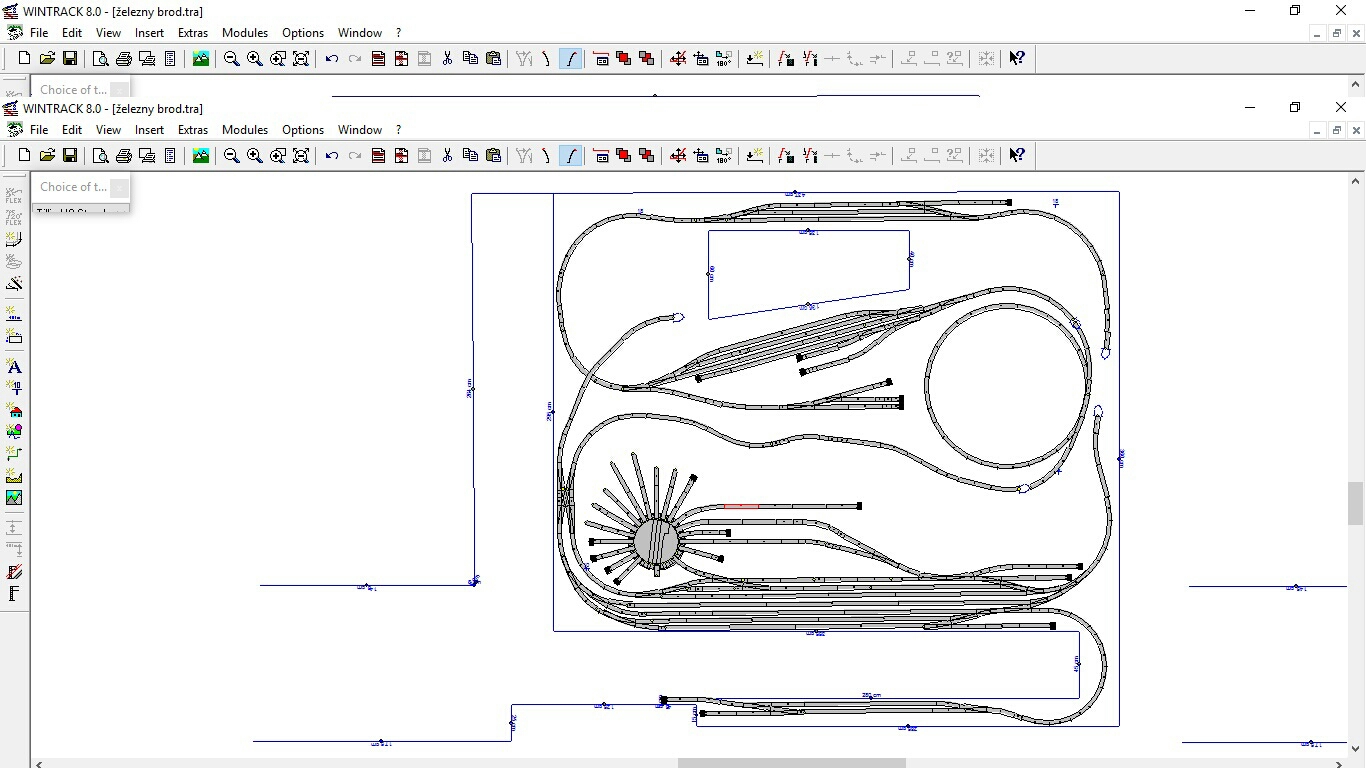Screen dimensions: 1366x768
Task: Click the scissors cut icon in the lower toolbar
Action: (x=447, y=155)
